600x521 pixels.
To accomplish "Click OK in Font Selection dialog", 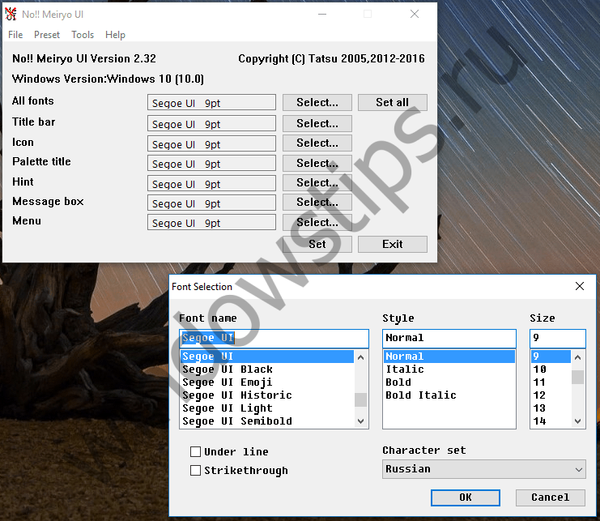I will click(465, 497).
